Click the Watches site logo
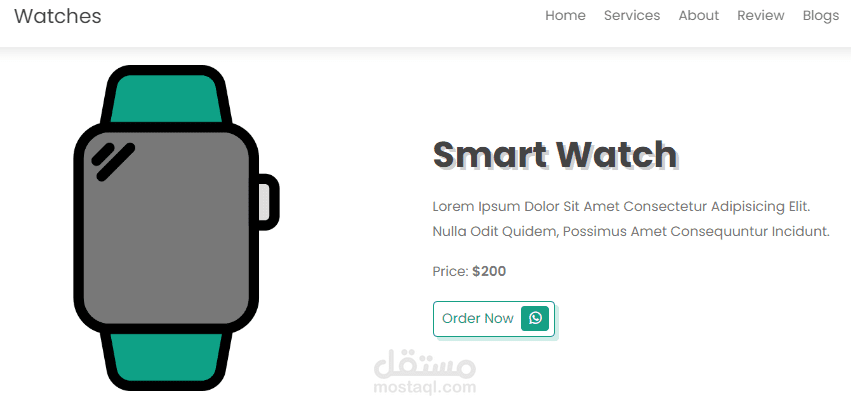 (x=58, y=16)
